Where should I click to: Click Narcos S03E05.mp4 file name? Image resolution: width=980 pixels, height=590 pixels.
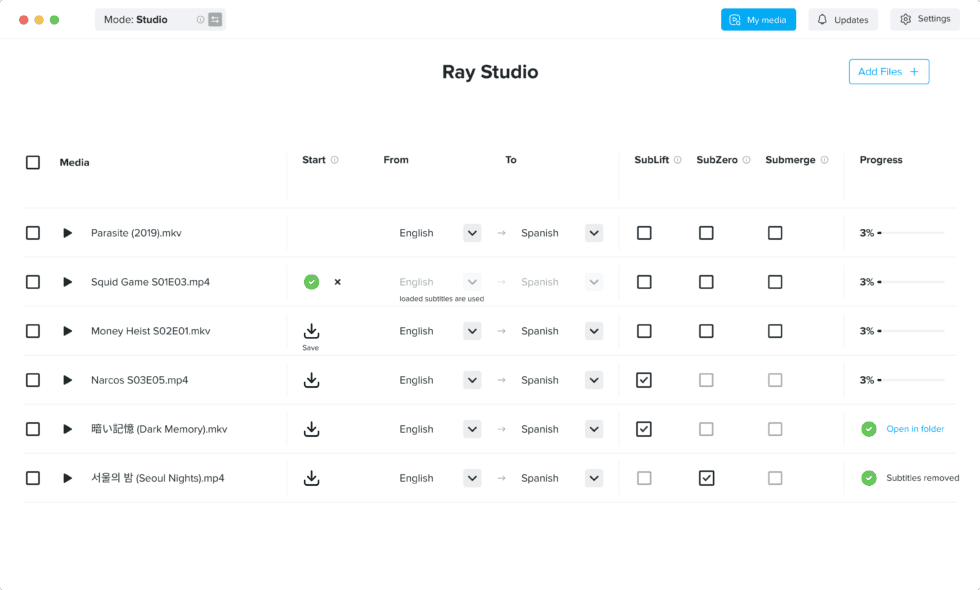[x=139, y=380]
